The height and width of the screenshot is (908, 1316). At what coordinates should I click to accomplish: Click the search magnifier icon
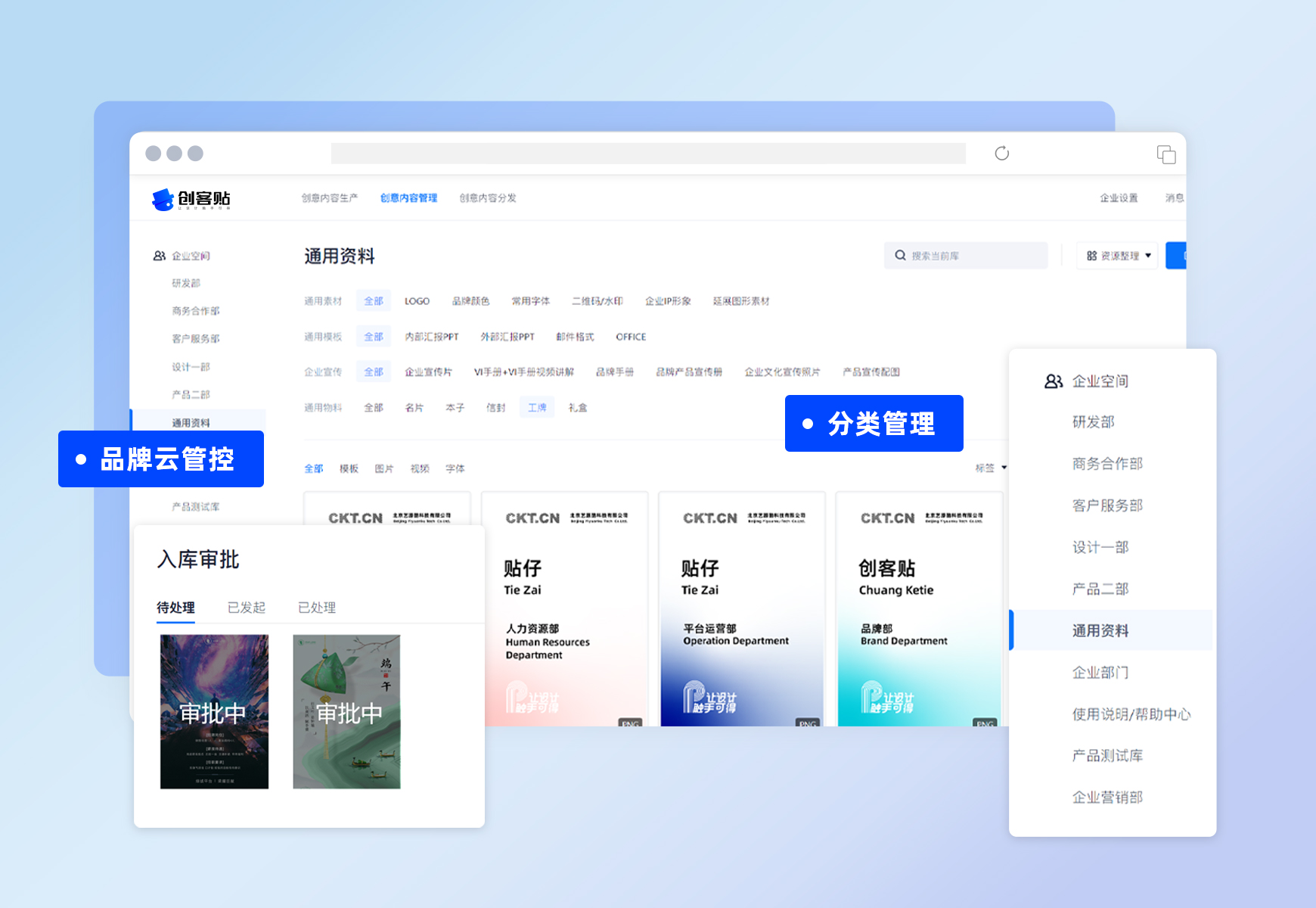[x=900, y=256]
